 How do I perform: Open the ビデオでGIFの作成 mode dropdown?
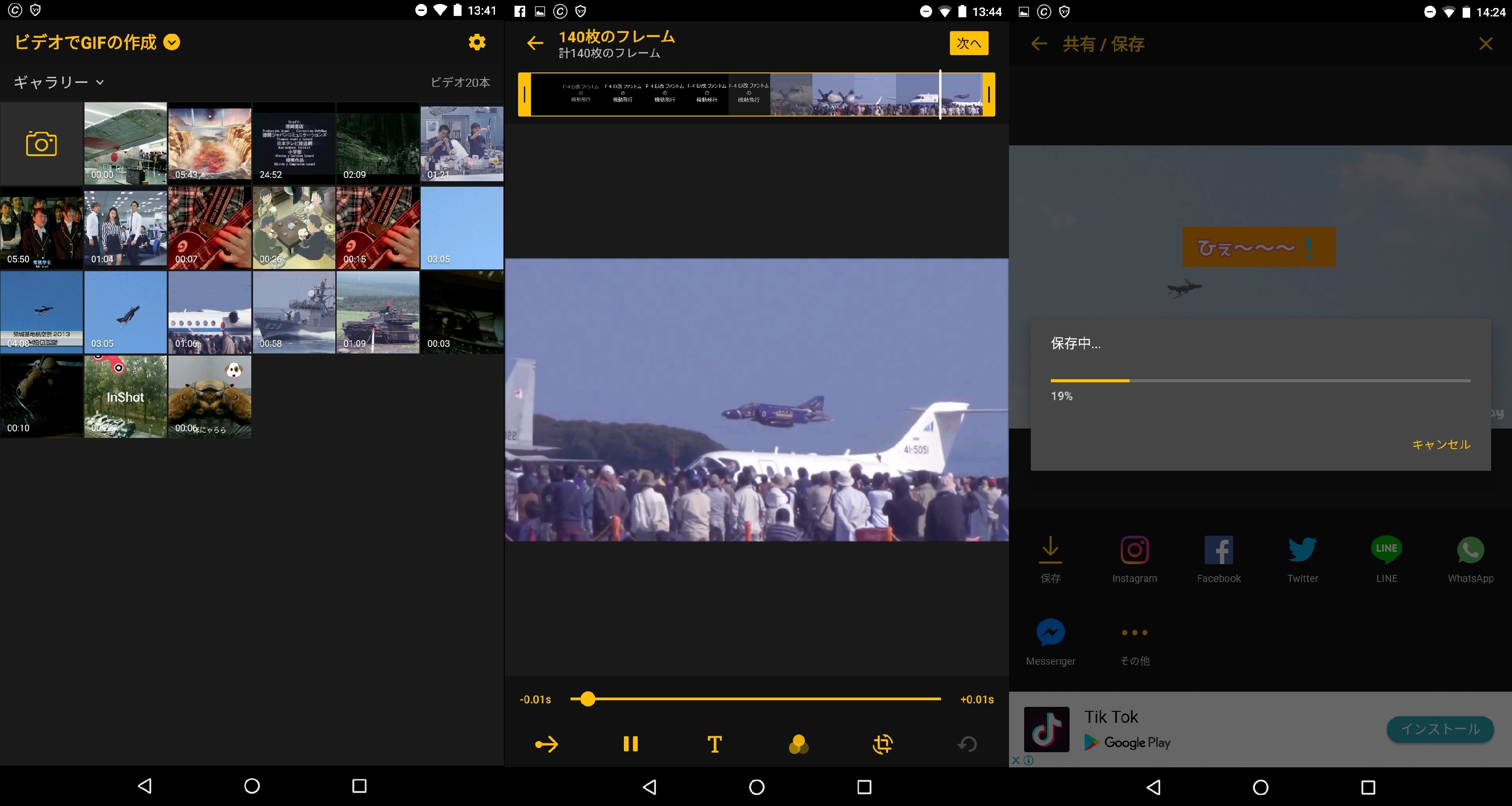point(171,42)
